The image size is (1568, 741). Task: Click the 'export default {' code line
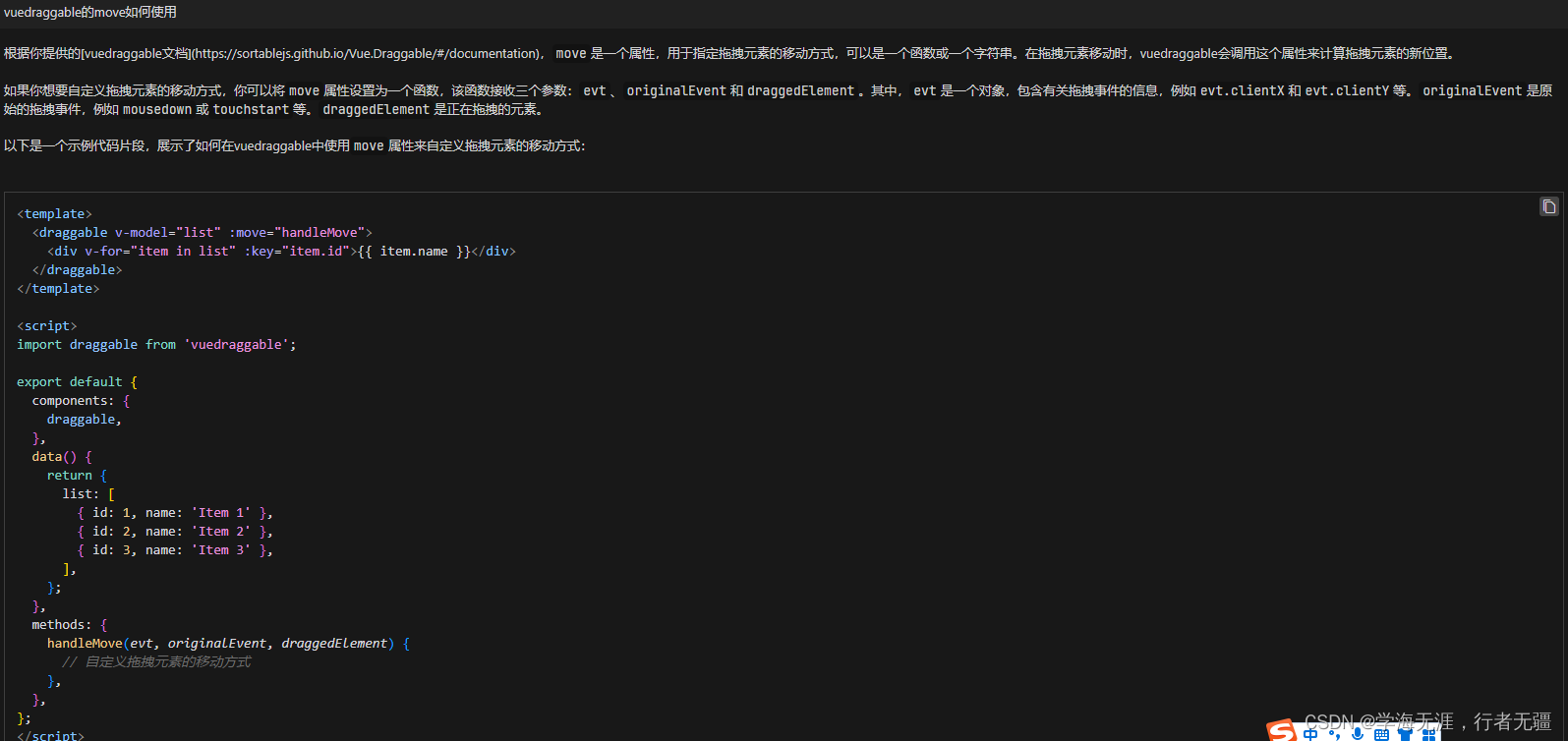77,381
